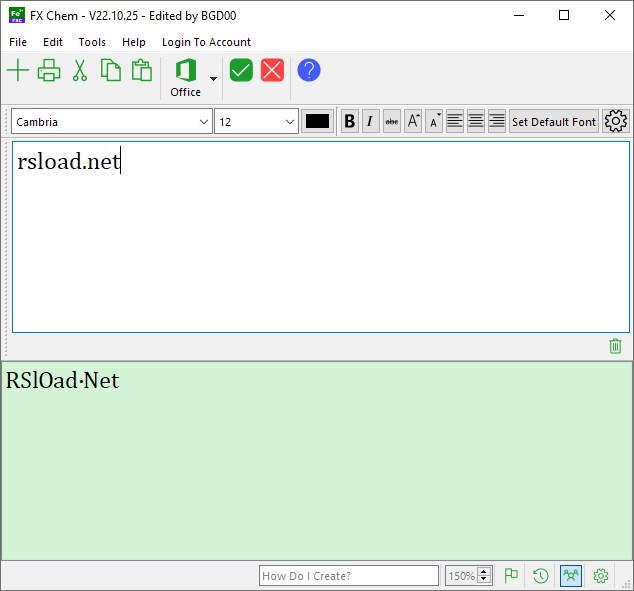Open the Office dropdown arrow

pyautogui.click(x=213, y=78)
